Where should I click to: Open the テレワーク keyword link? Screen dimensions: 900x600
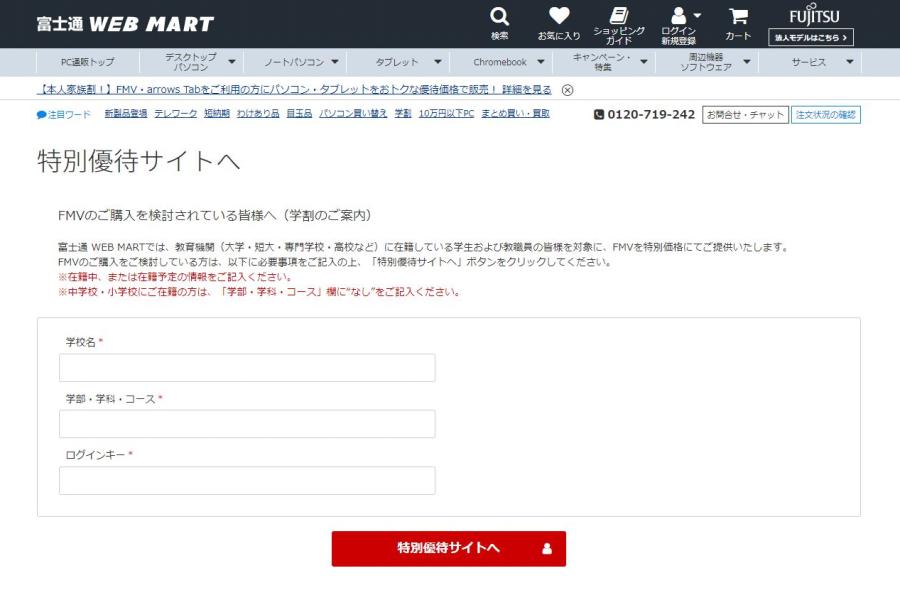(176, 114)
